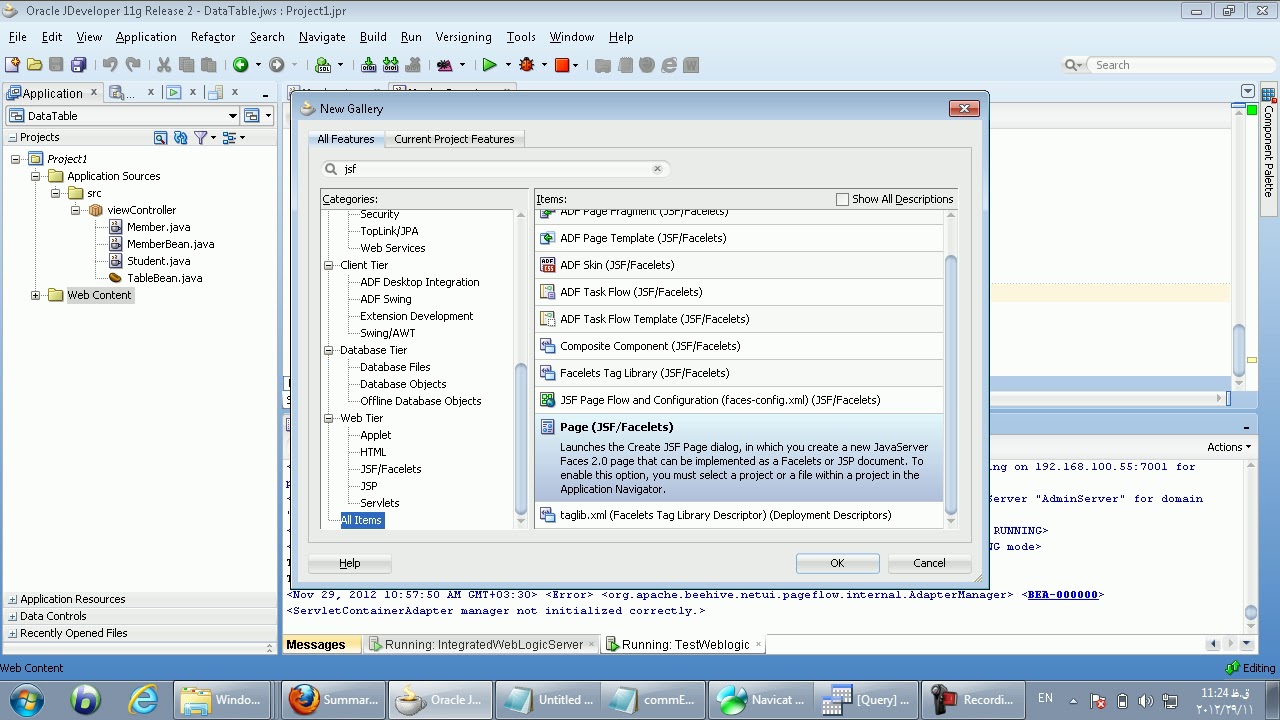This screenshot has height=720, width=1280.
Task: Collapse the Database Tier category
Action: 328,350
